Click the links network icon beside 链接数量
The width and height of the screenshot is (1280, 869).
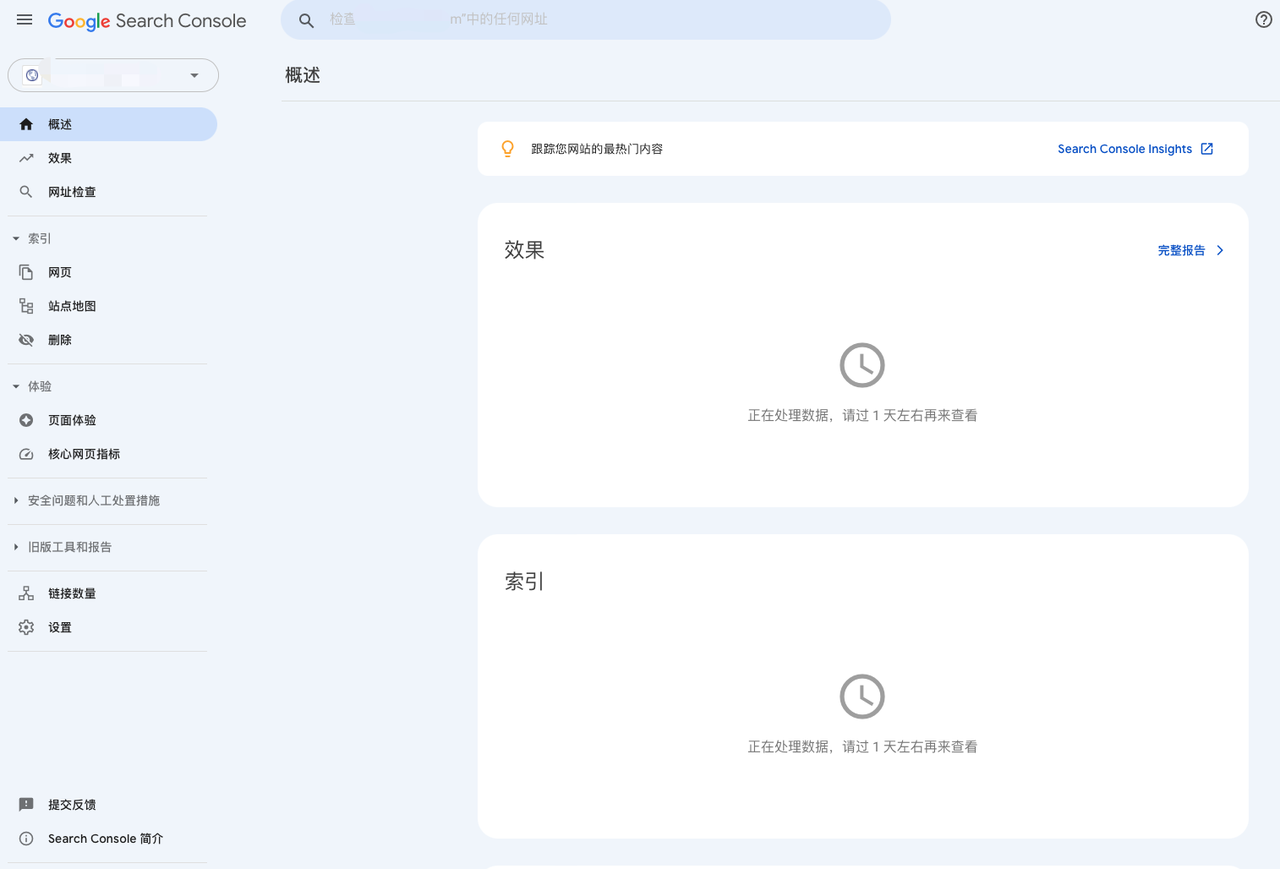click(x=26, y=593)
